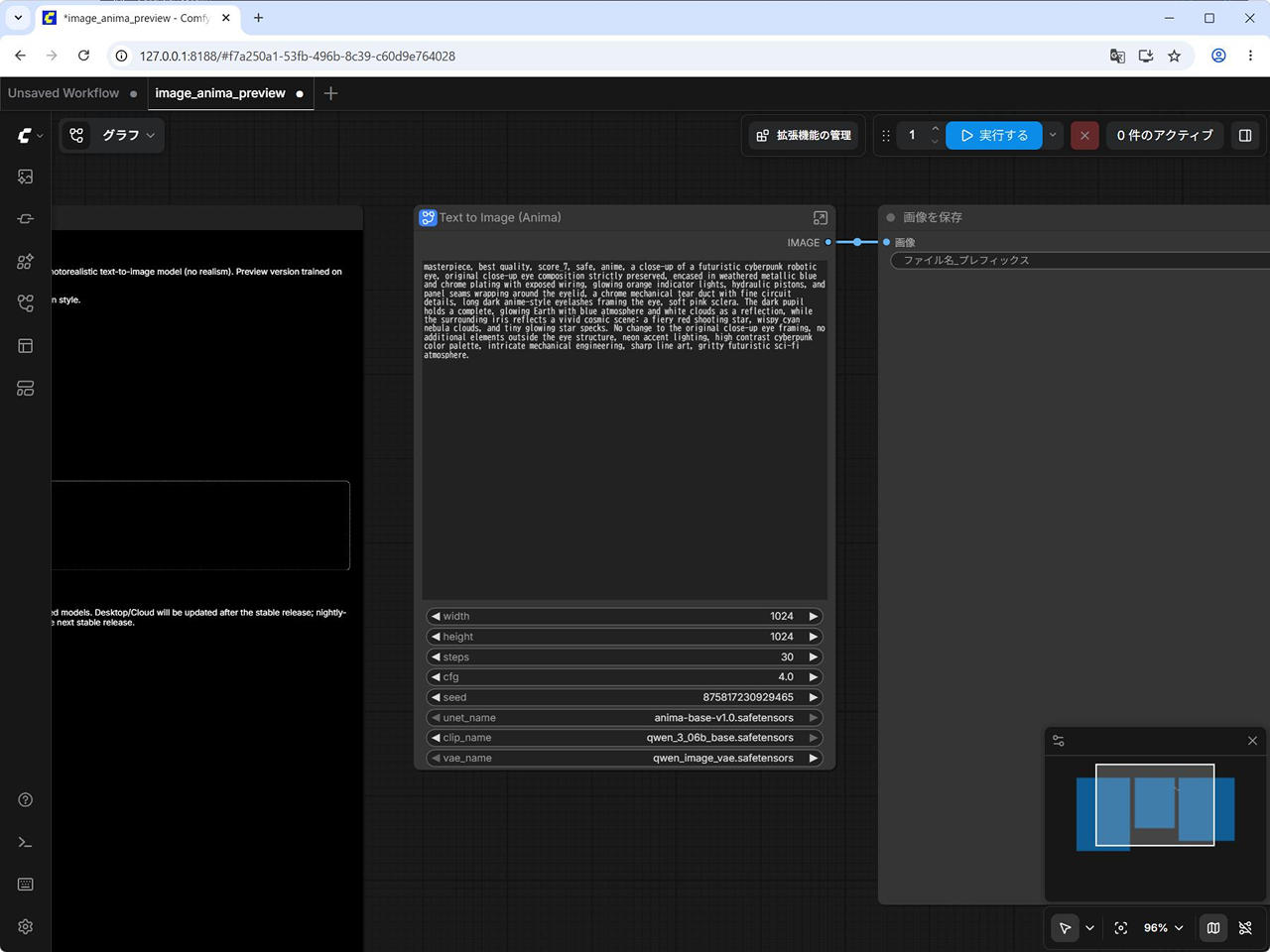The image size is (1270, 952).
Task: Expand the グラフ dropdown
Action: click(x=112, y=135)
